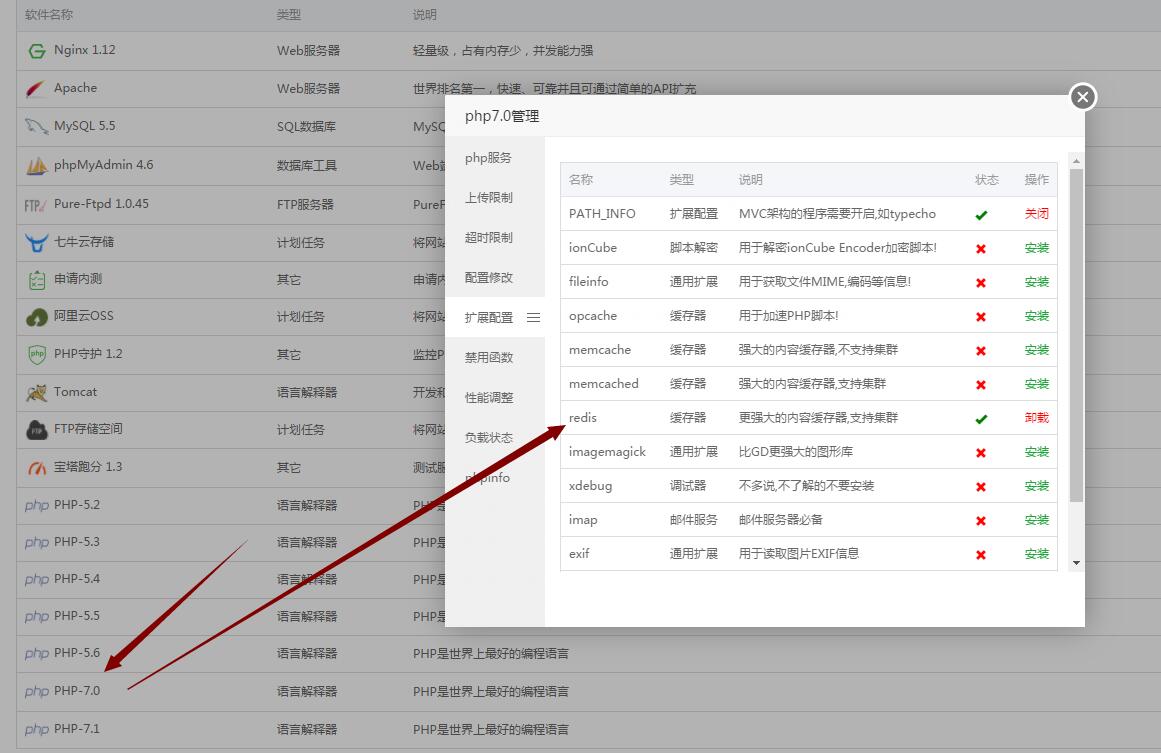Click 关闭 for PATH_INFO
The image size is (1161, 753).
click(1037, 214)
